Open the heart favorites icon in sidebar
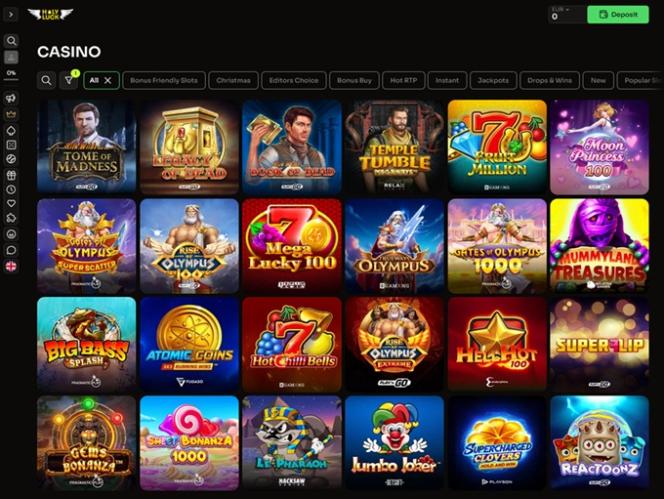This screenshot has width=664, height=499. point(11,203)
